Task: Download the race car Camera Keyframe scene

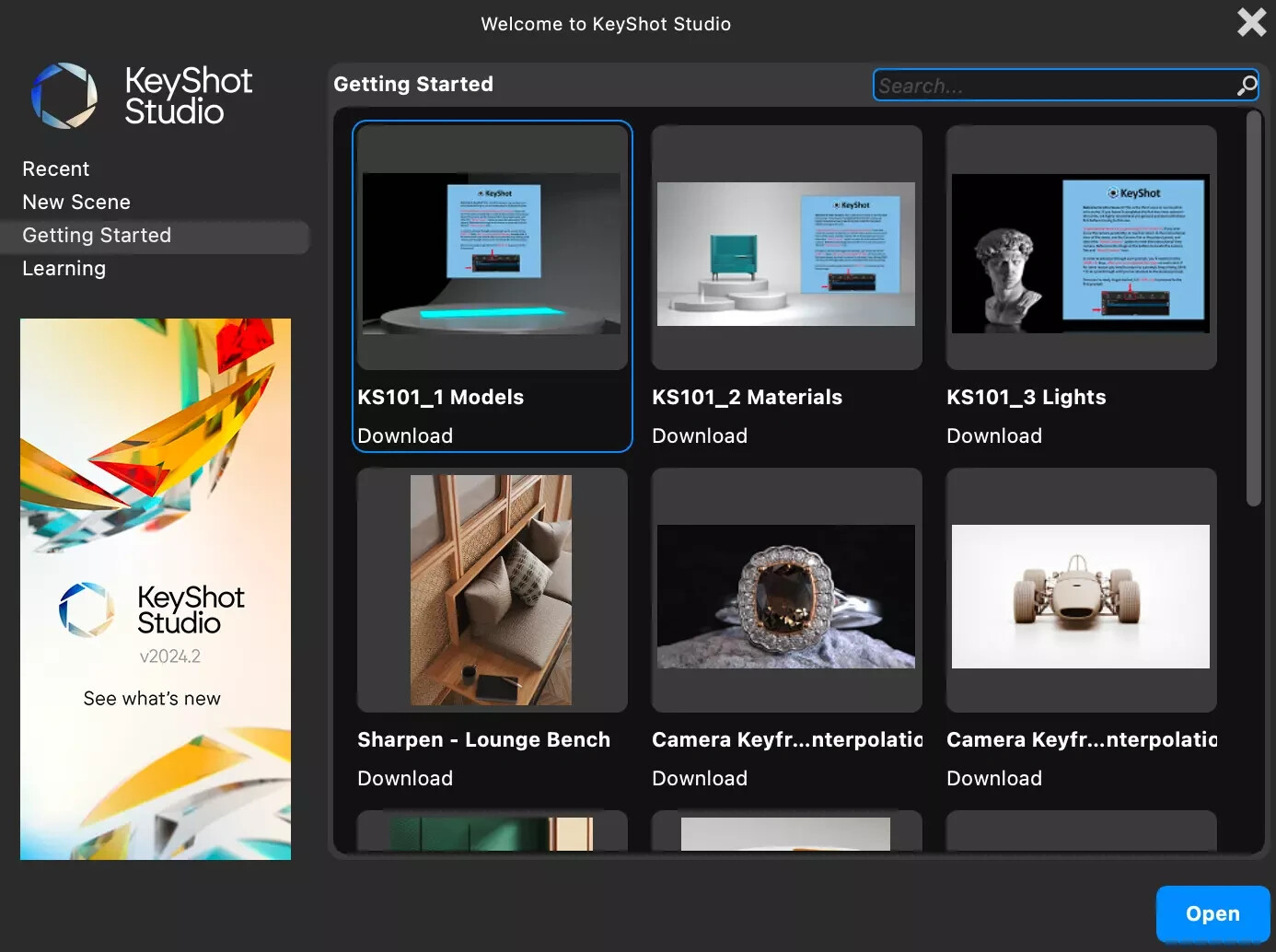Action: tap(994, 779)
